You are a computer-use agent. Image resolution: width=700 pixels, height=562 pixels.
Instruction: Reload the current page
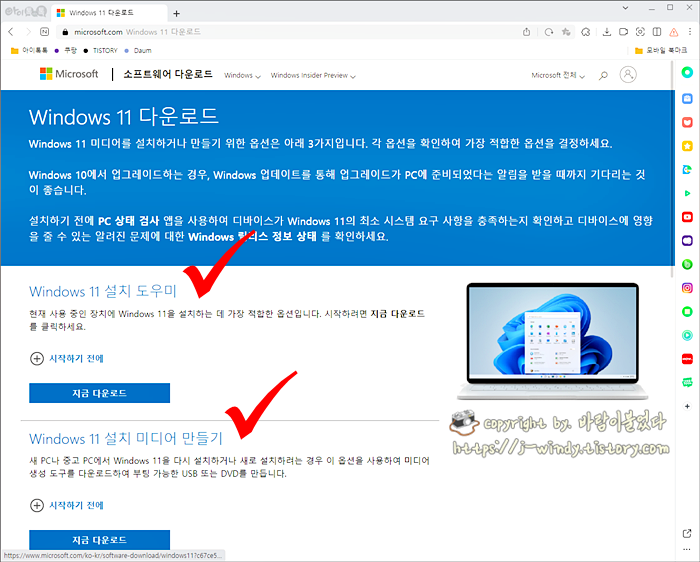coord(549,32)
